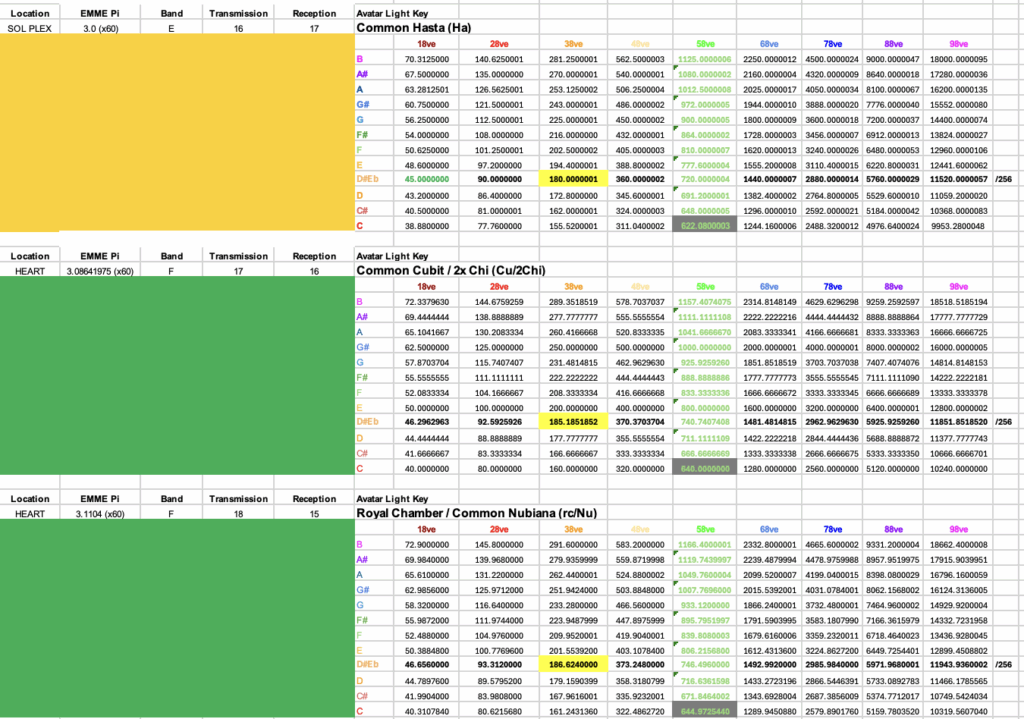This screenshot has width=1024, height=719.
Task: Click the Band value E for SOL PLEX
Action: click(x=171, y=29)
